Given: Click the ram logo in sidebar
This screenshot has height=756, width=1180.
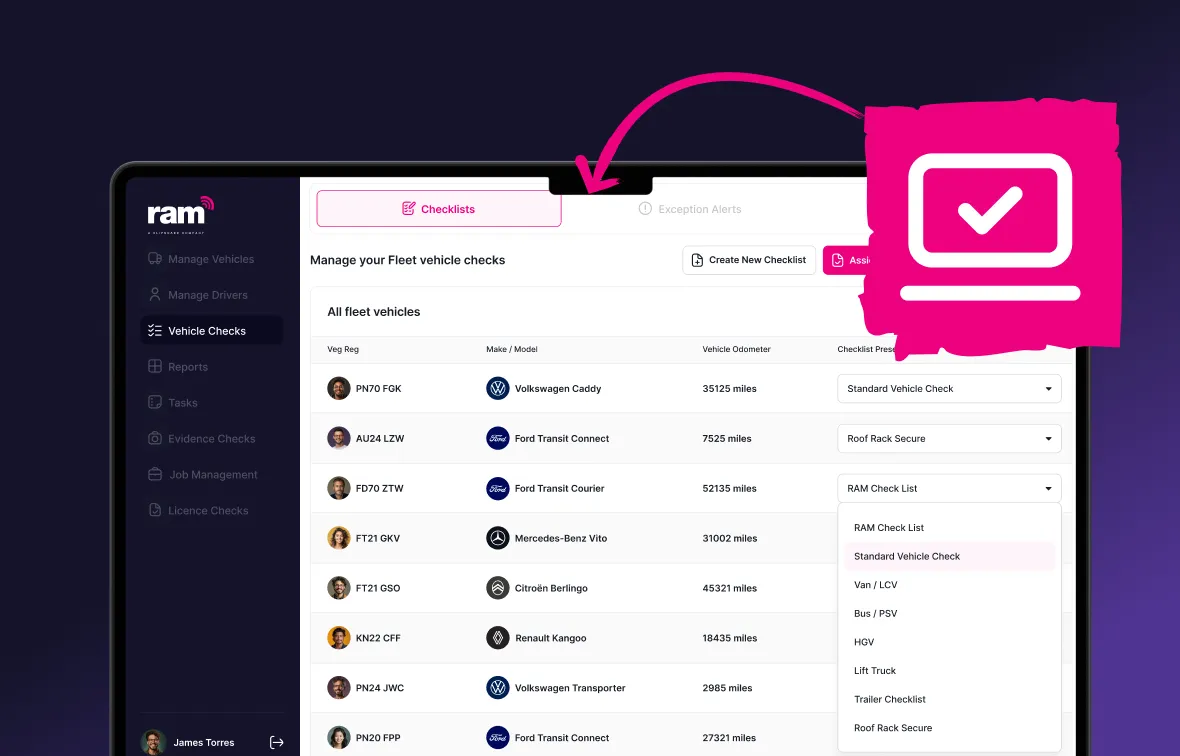Looking at the screenshot, I should (x=181, y=214).
